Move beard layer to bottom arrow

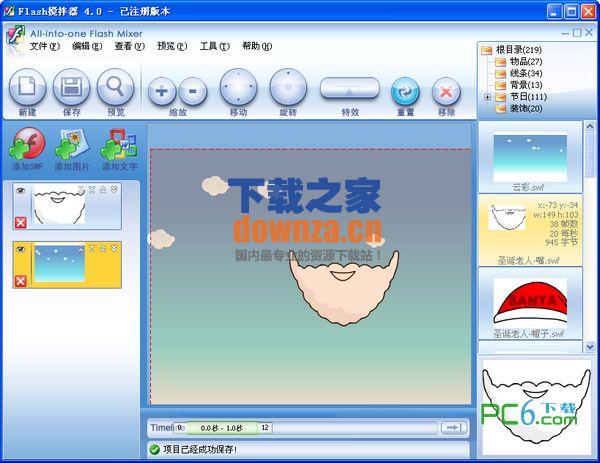tap(92, 190)
